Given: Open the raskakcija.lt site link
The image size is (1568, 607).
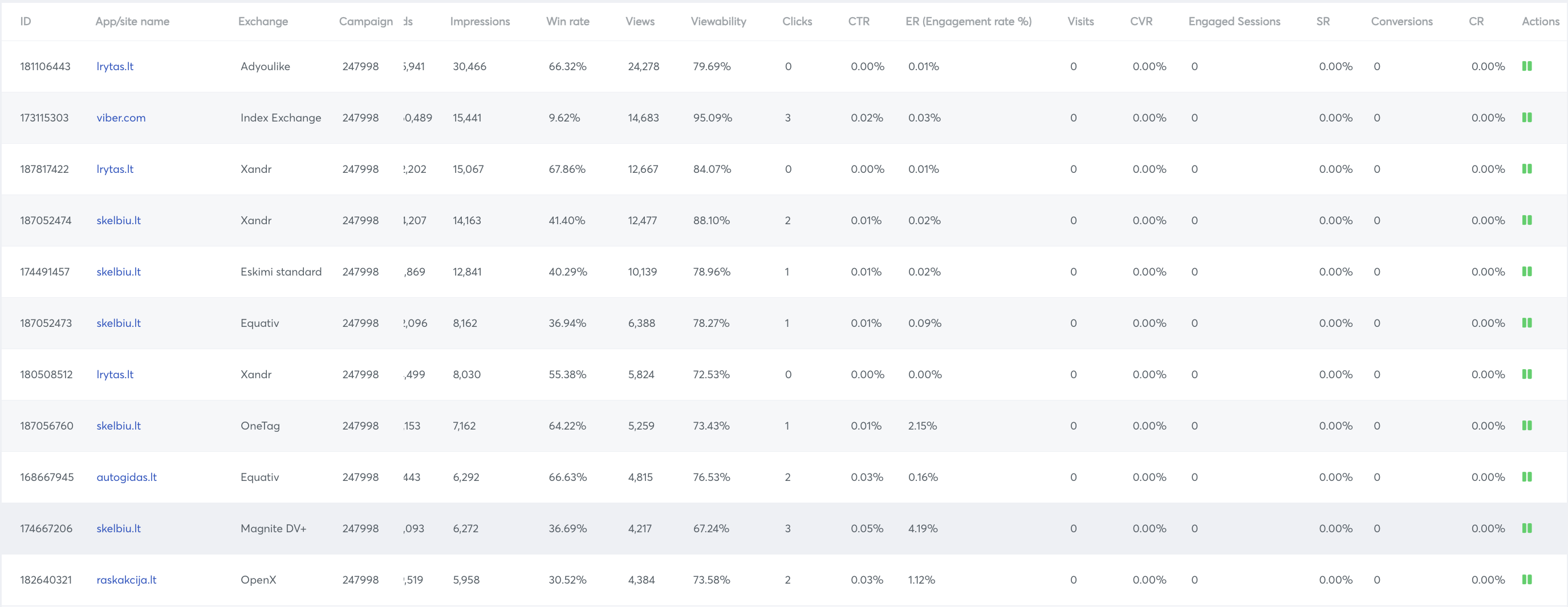Looking at the screenshot, I should point(126,580).
